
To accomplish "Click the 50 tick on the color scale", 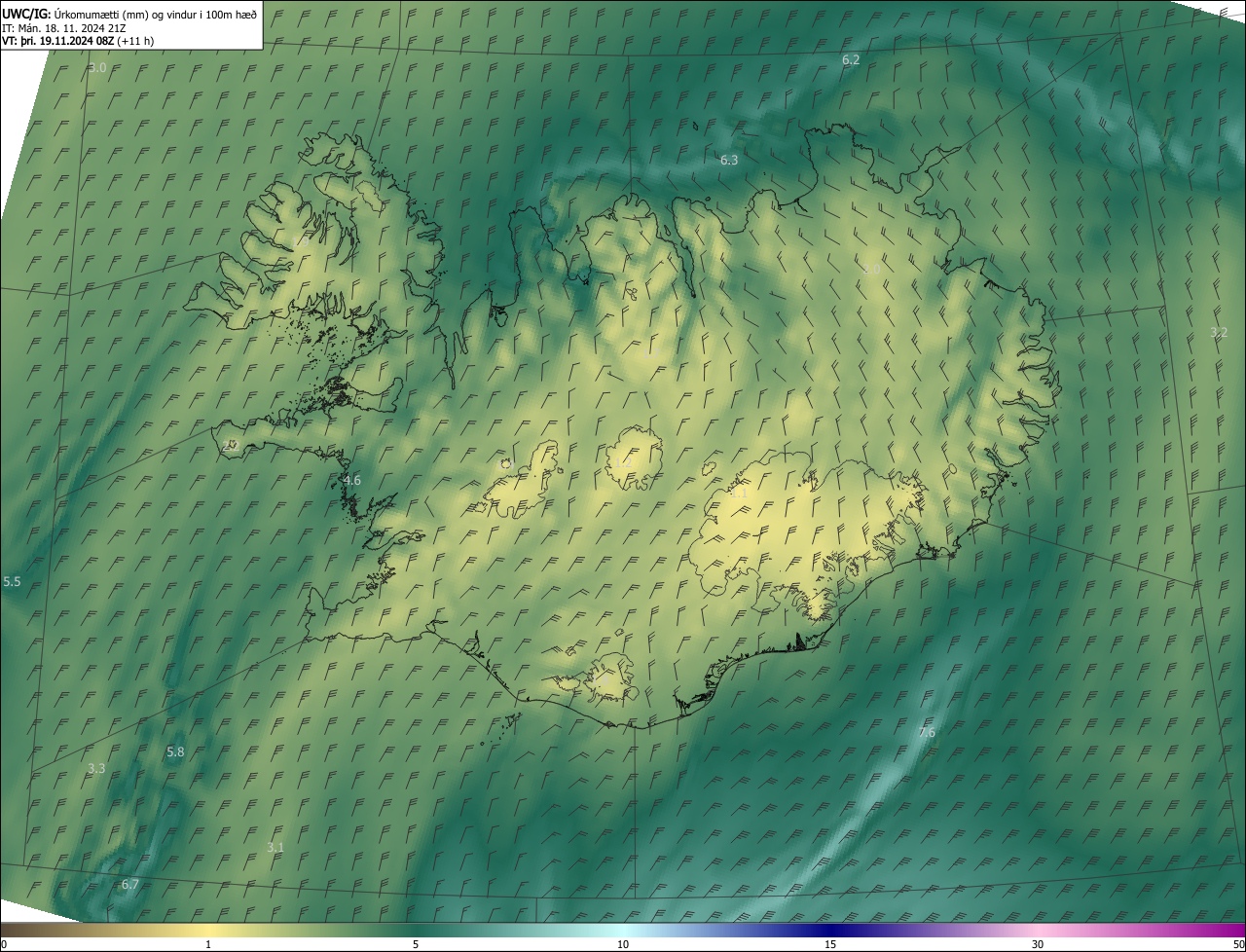I will 1238,944.
